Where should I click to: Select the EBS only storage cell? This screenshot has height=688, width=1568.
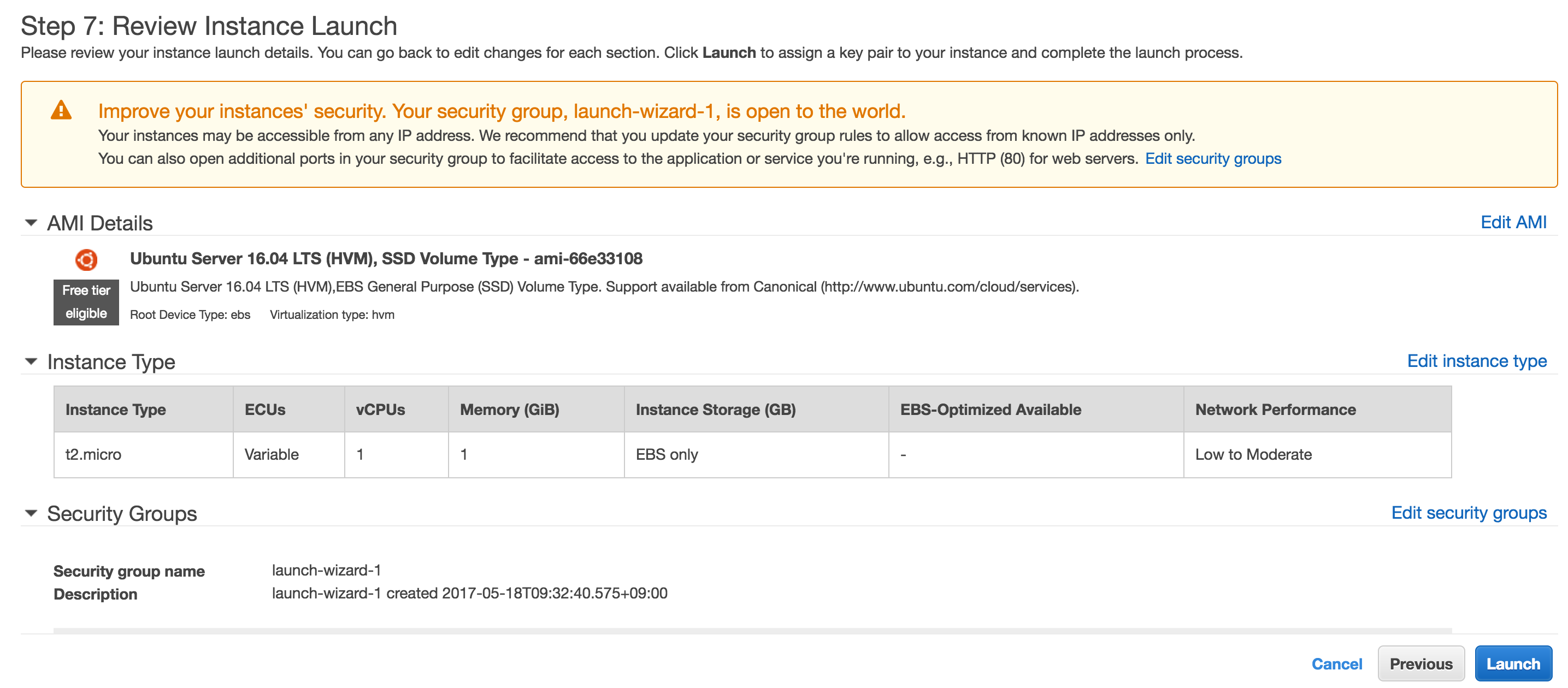point(756,454)
